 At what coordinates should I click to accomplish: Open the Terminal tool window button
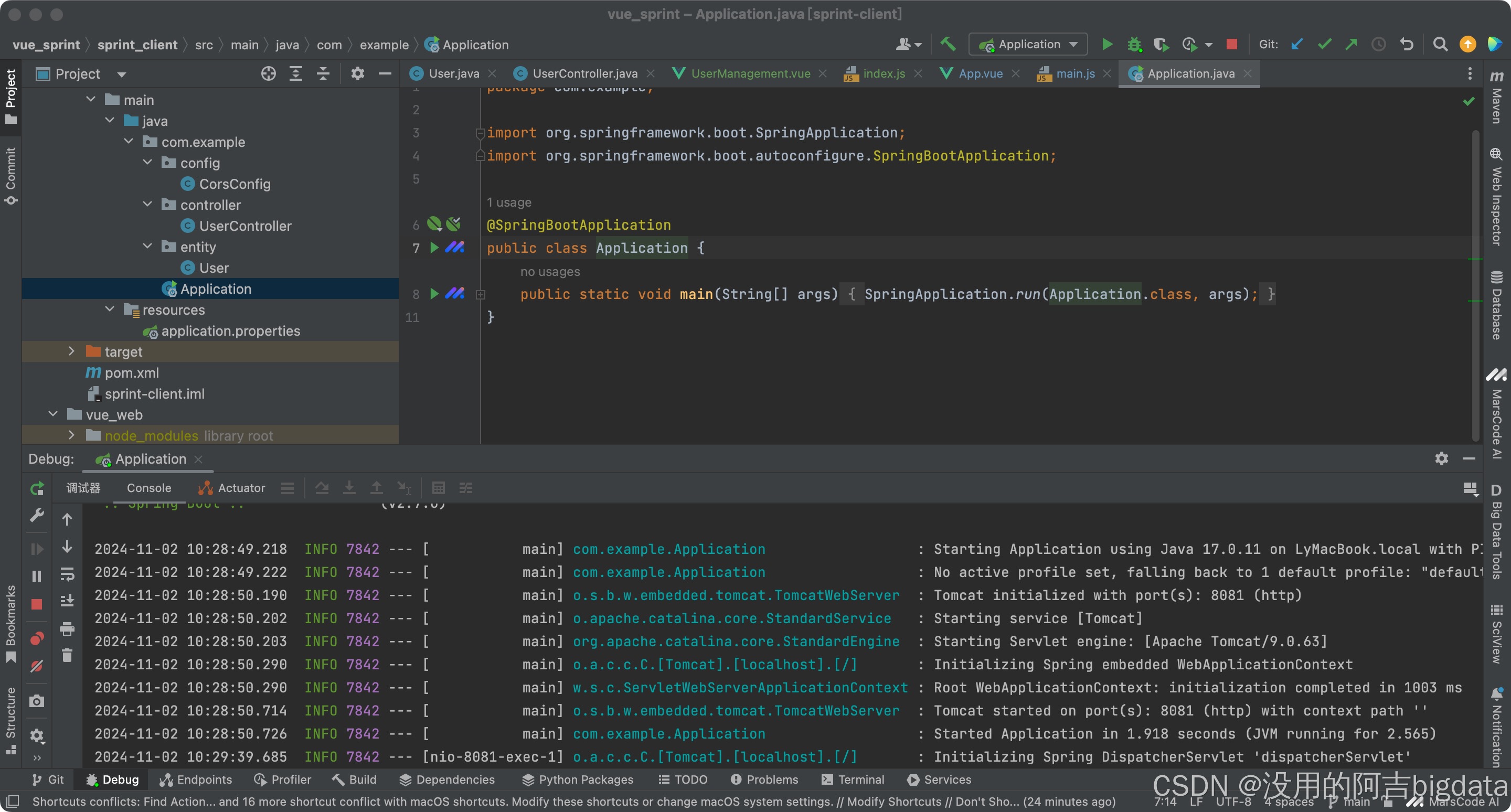(853, 779)
